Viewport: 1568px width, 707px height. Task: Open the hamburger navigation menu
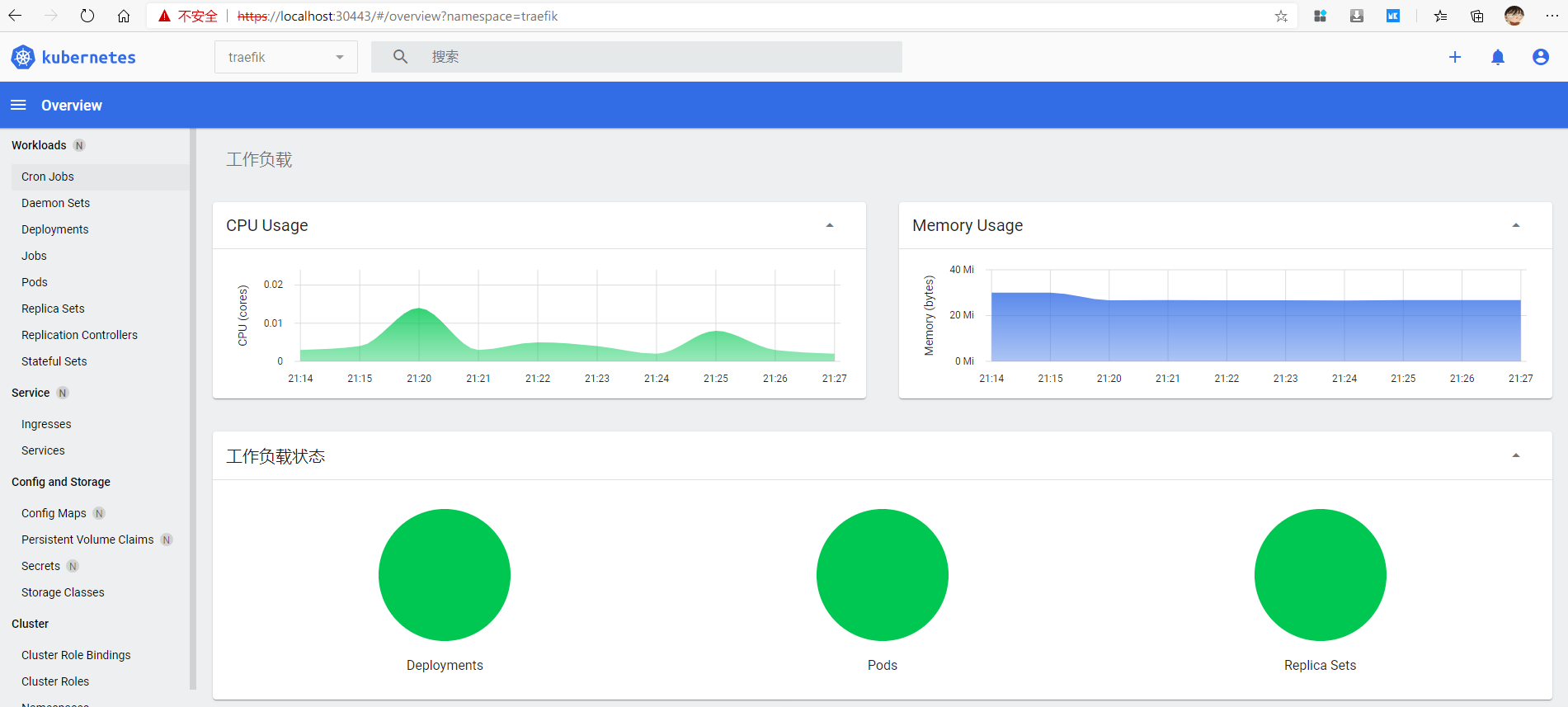(18, 105)
